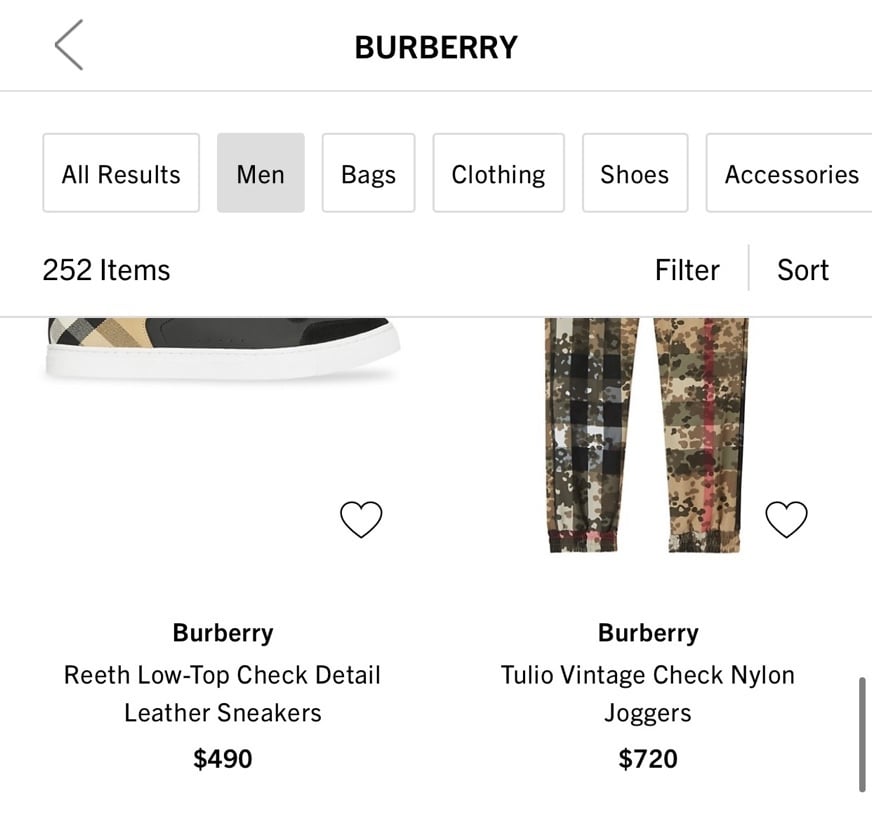The image size is (872, 829).
Task: Open Reeth Low-Top Check Detail Leather Sneakers title
Action: tap(222, 694)
